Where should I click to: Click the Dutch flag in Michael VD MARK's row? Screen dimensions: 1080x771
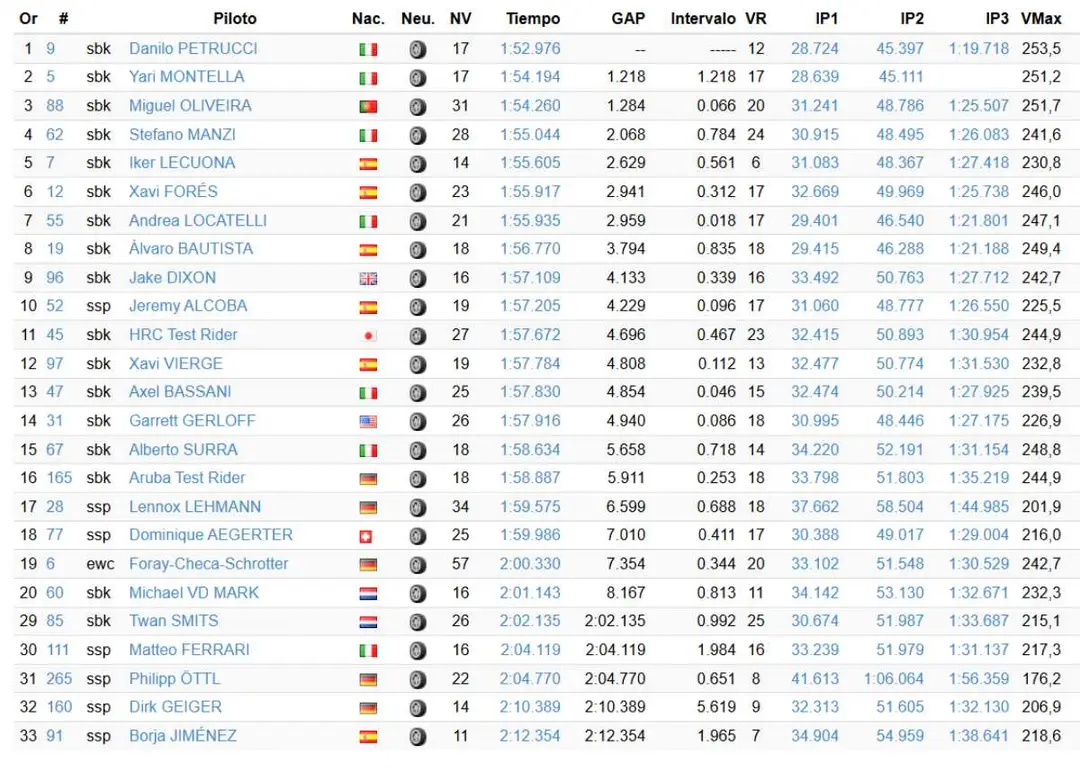pyautogui.click(x=368, y=593)
